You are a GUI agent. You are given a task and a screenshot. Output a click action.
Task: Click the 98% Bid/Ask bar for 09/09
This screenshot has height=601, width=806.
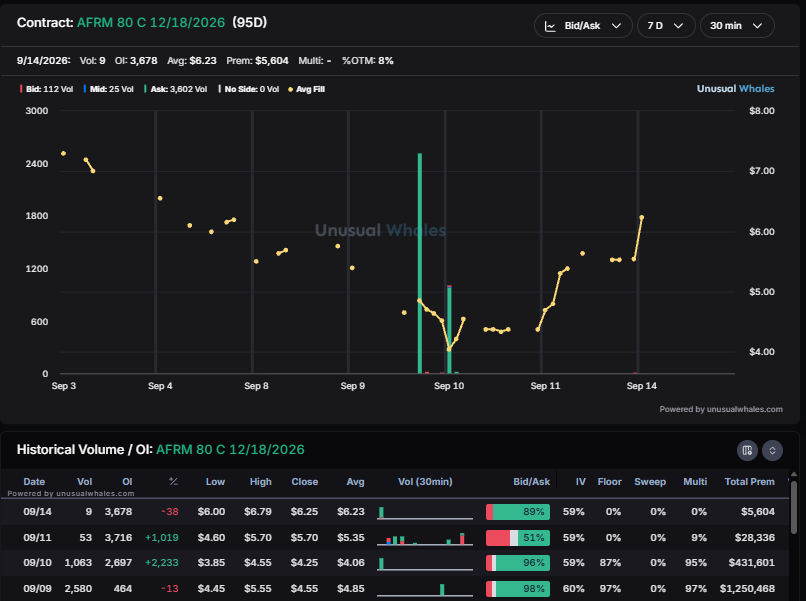point(518,589)
